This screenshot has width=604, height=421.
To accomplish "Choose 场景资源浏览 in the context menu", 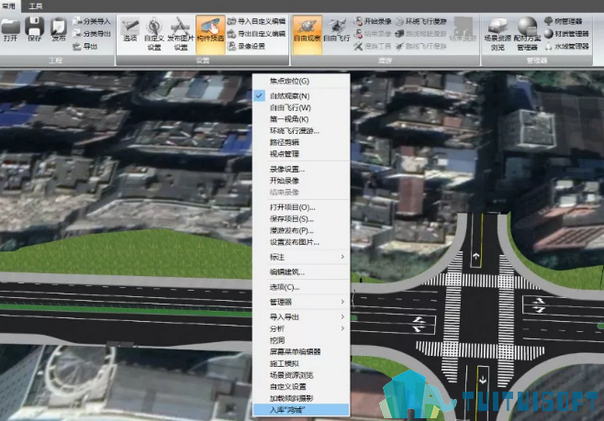I will [301, 375].
